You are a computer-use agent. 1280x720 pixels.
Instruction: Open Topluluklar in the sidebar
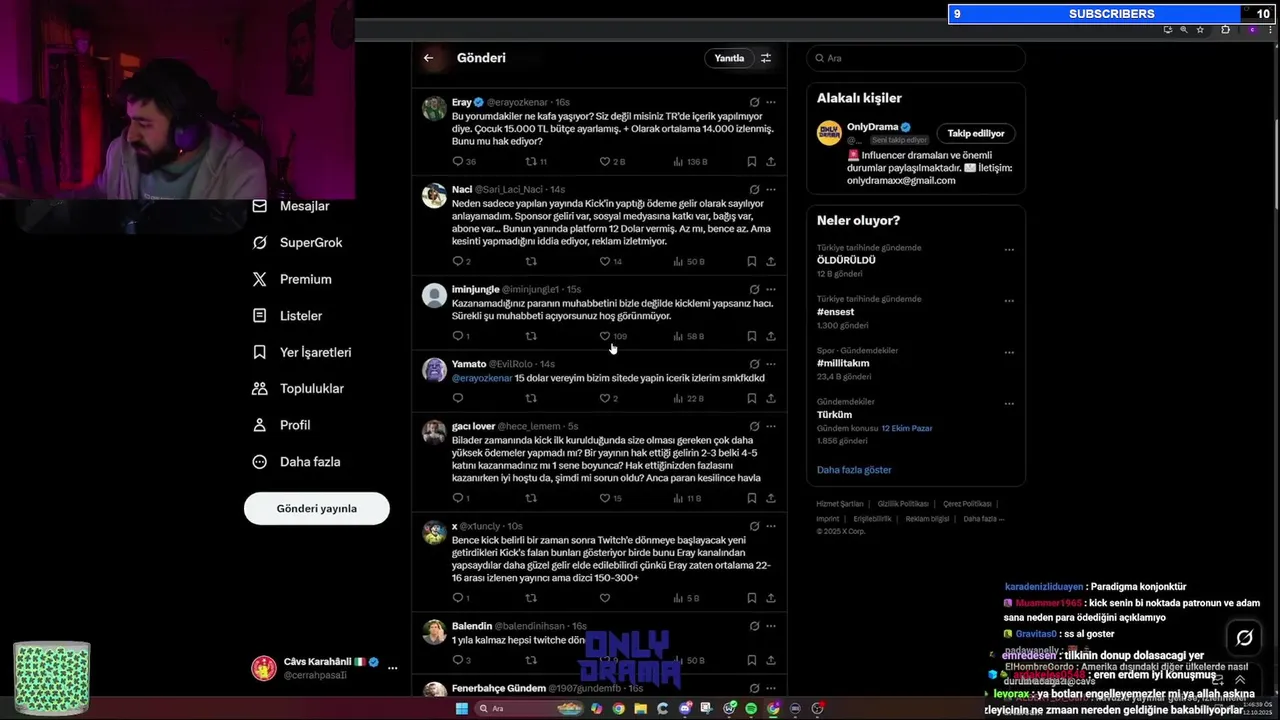(298, 389)
